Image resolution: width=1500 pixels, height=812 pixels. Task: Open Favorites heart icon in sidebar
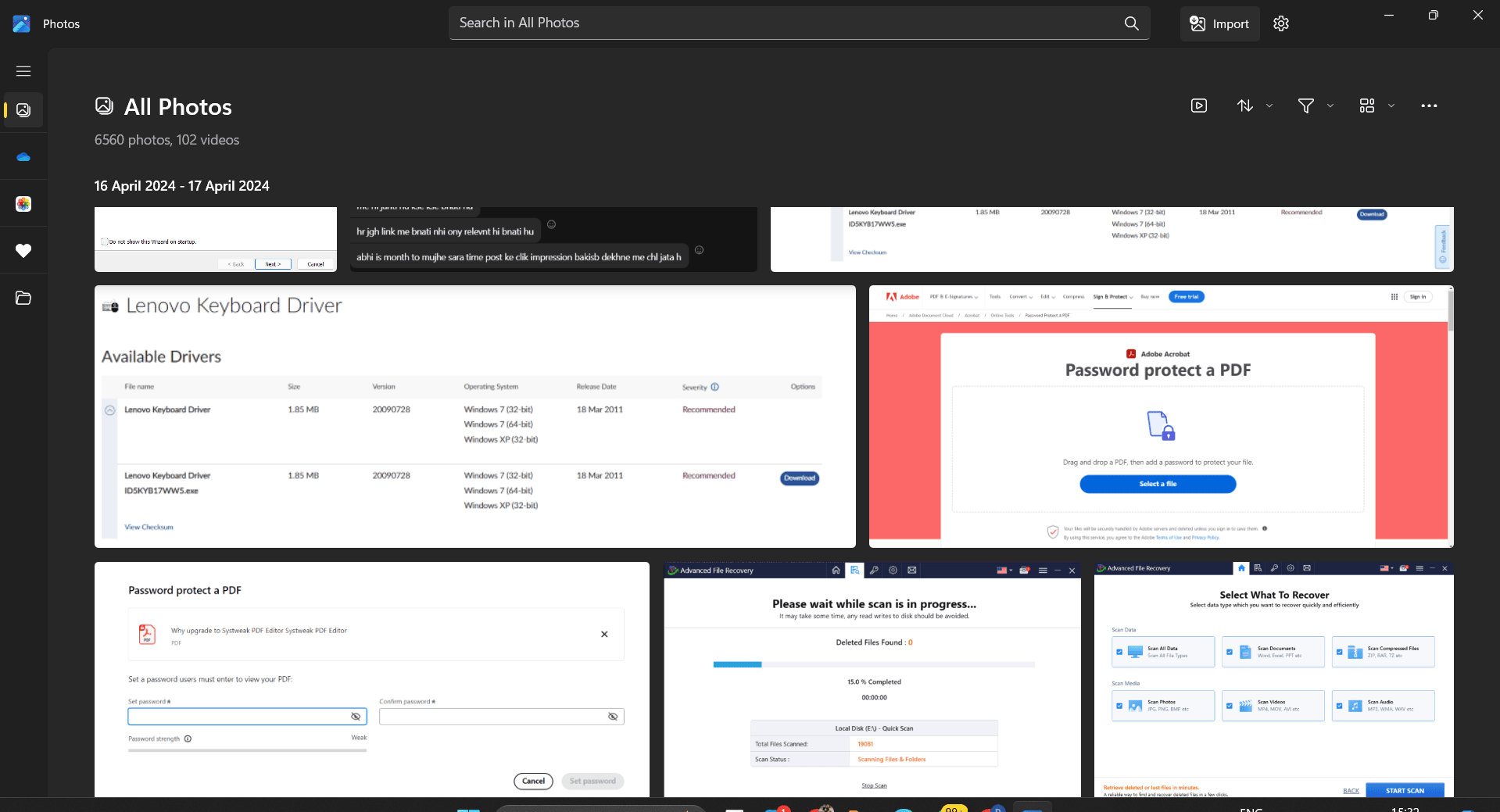[x=23, y=251]
